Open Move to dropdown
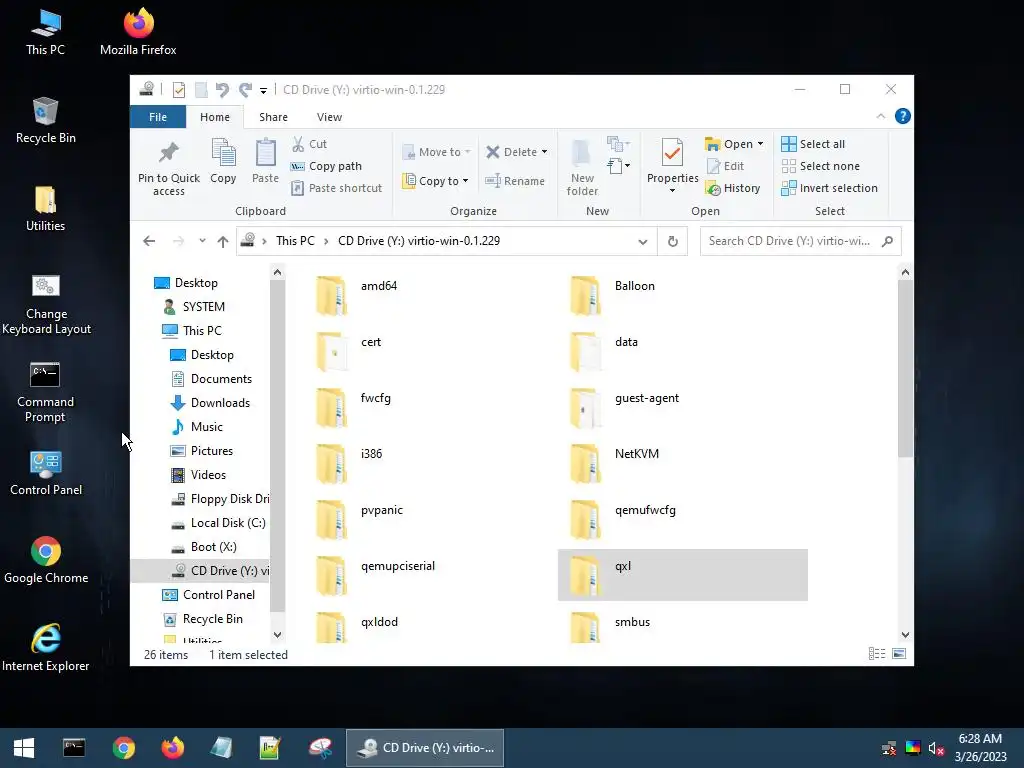 coord(436,152)
